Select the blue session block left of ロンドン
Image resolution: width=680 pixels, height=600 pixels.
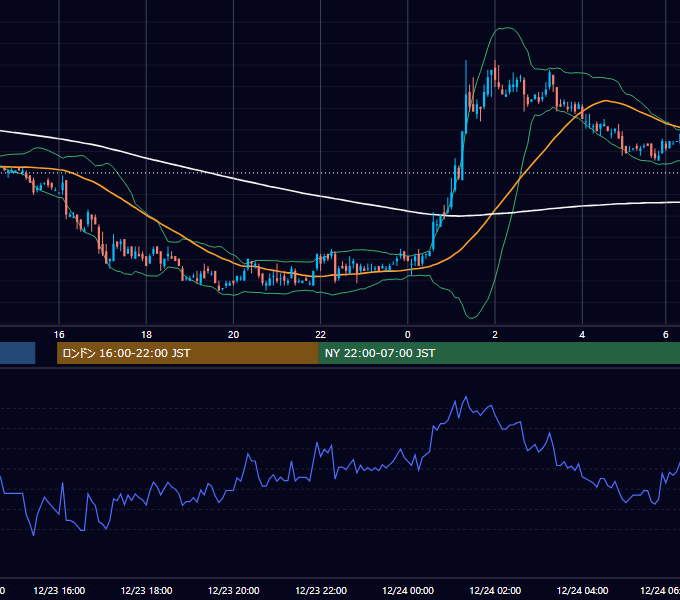tap(17, 353)
